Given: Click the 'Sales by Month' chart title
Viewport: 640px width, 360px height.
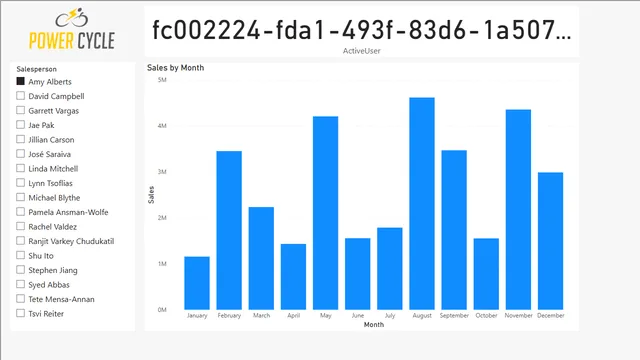Looking at the screenshot, I should click(x=176, y=68).
